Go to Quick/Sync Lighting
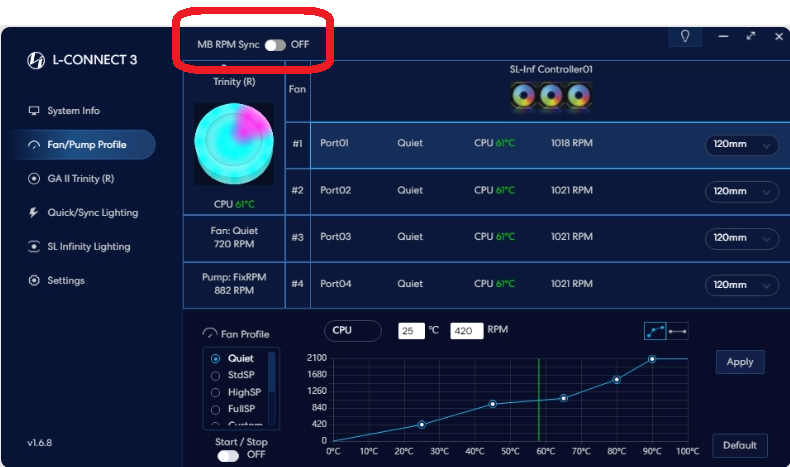 tap(93, 213)
